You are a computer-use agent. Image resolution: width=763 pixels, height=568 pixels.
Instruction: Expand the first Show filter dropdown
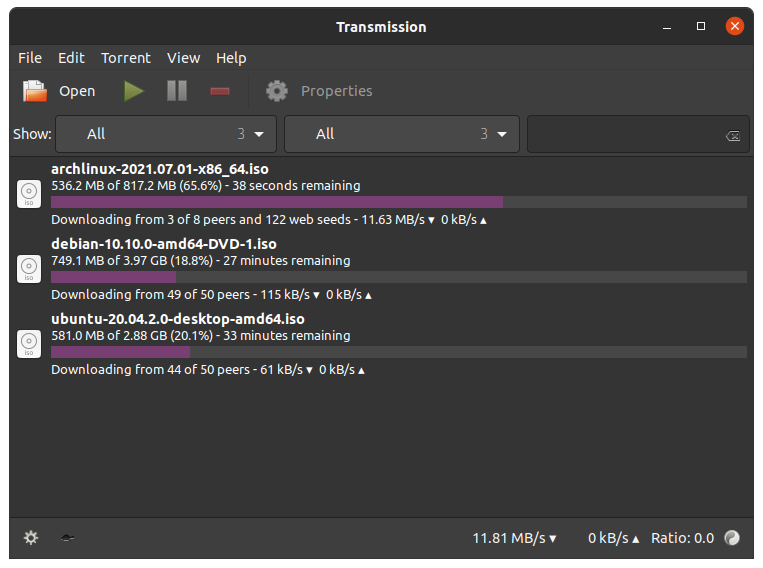[166, 134]
